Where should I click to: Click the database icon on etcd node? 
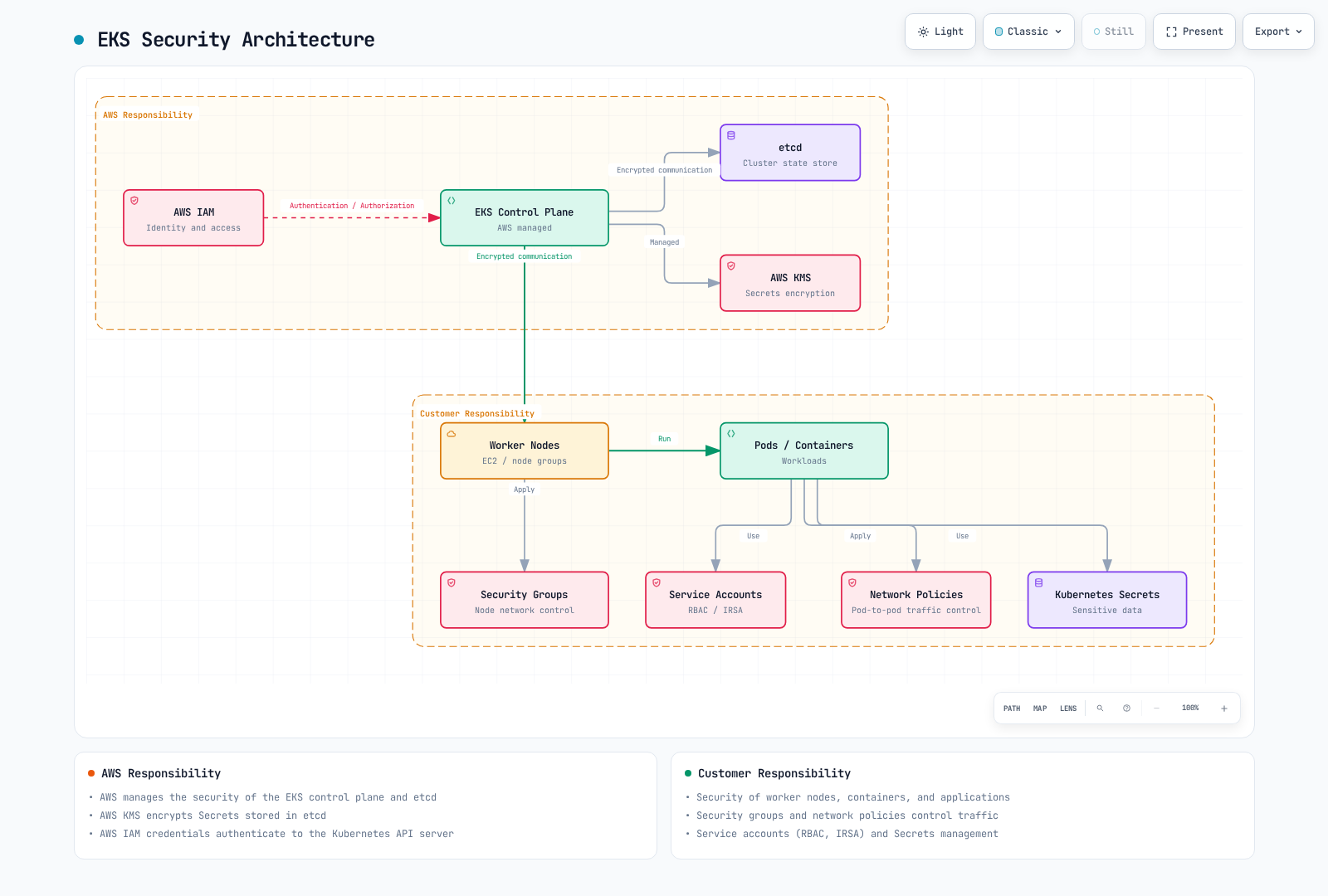pyautogui.click(x=731, y=135)
